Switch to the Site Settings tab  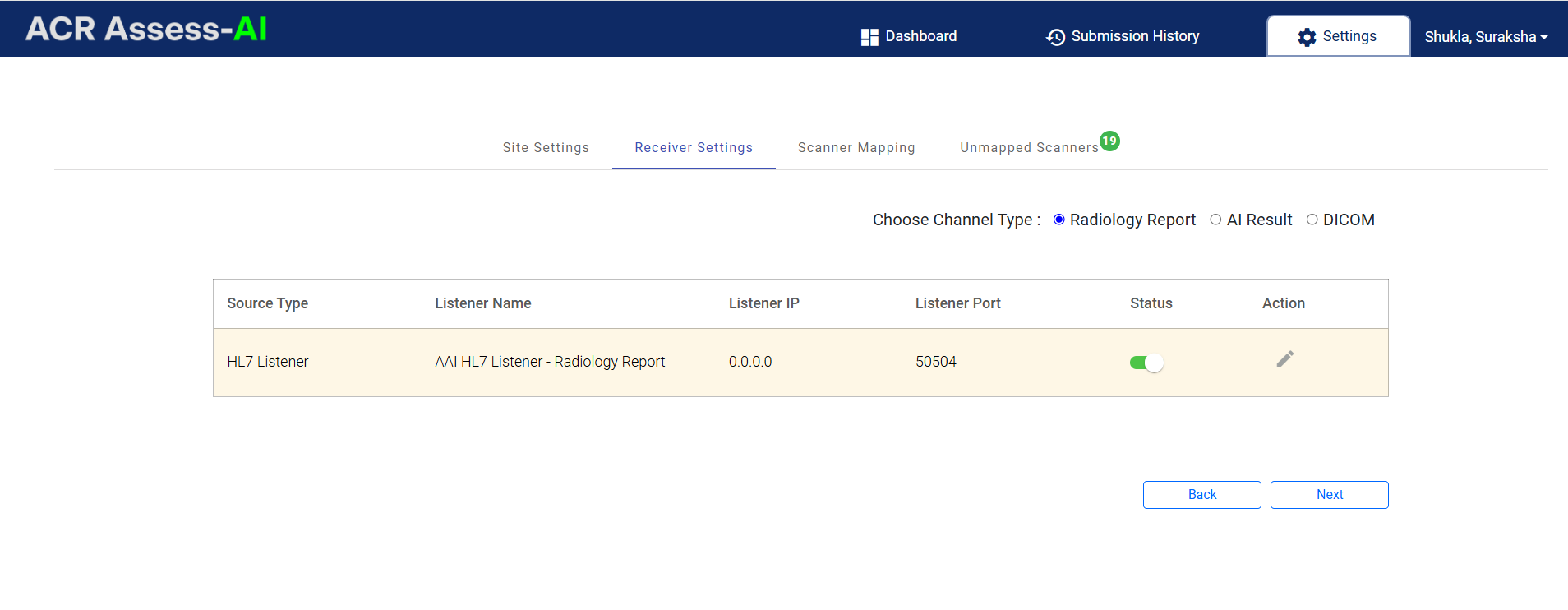[x=546, y=147]
